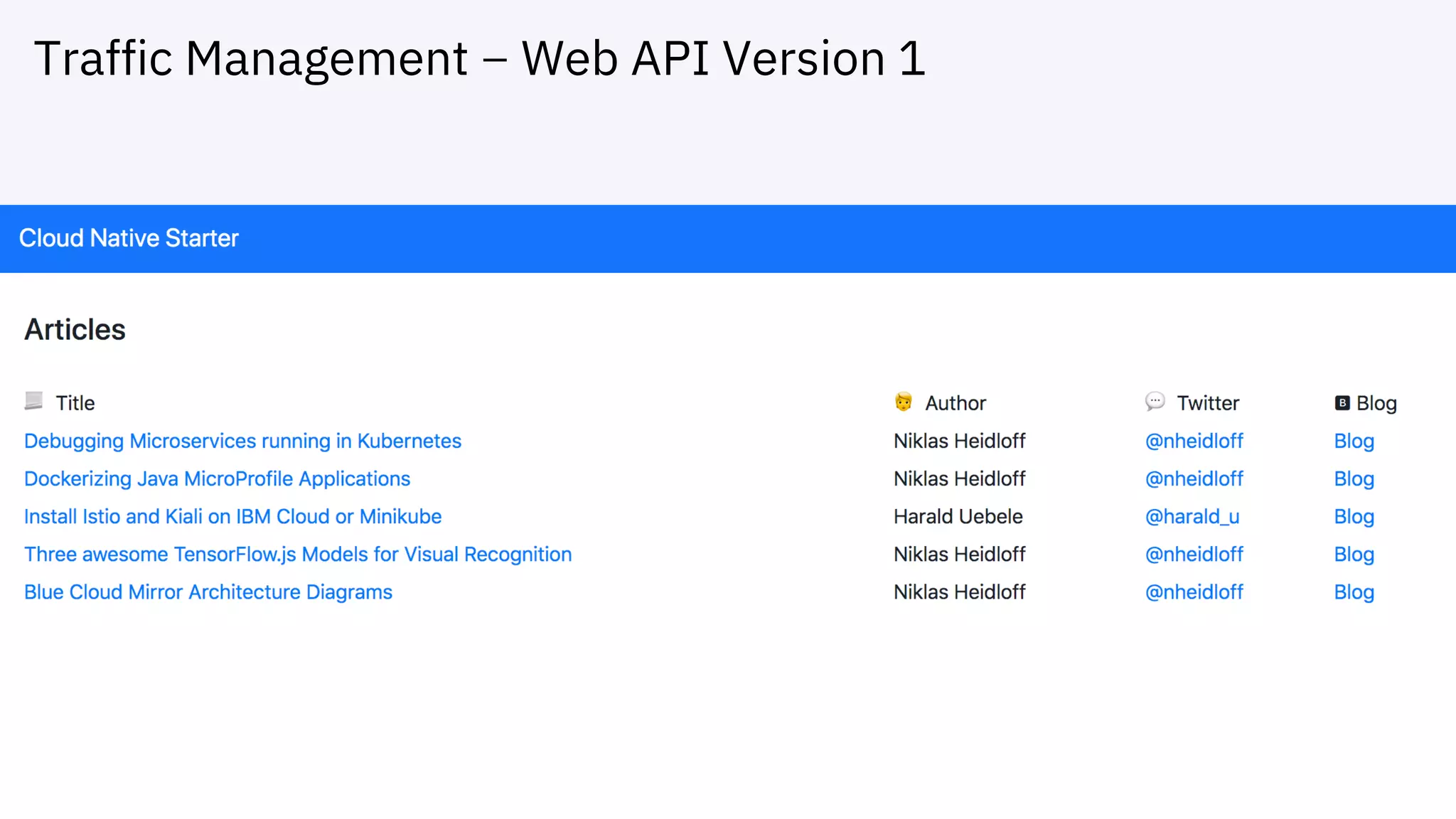Click Niklas Heidloff in the TensorFlow.js row
The image size is (1456, 819).
960,555
